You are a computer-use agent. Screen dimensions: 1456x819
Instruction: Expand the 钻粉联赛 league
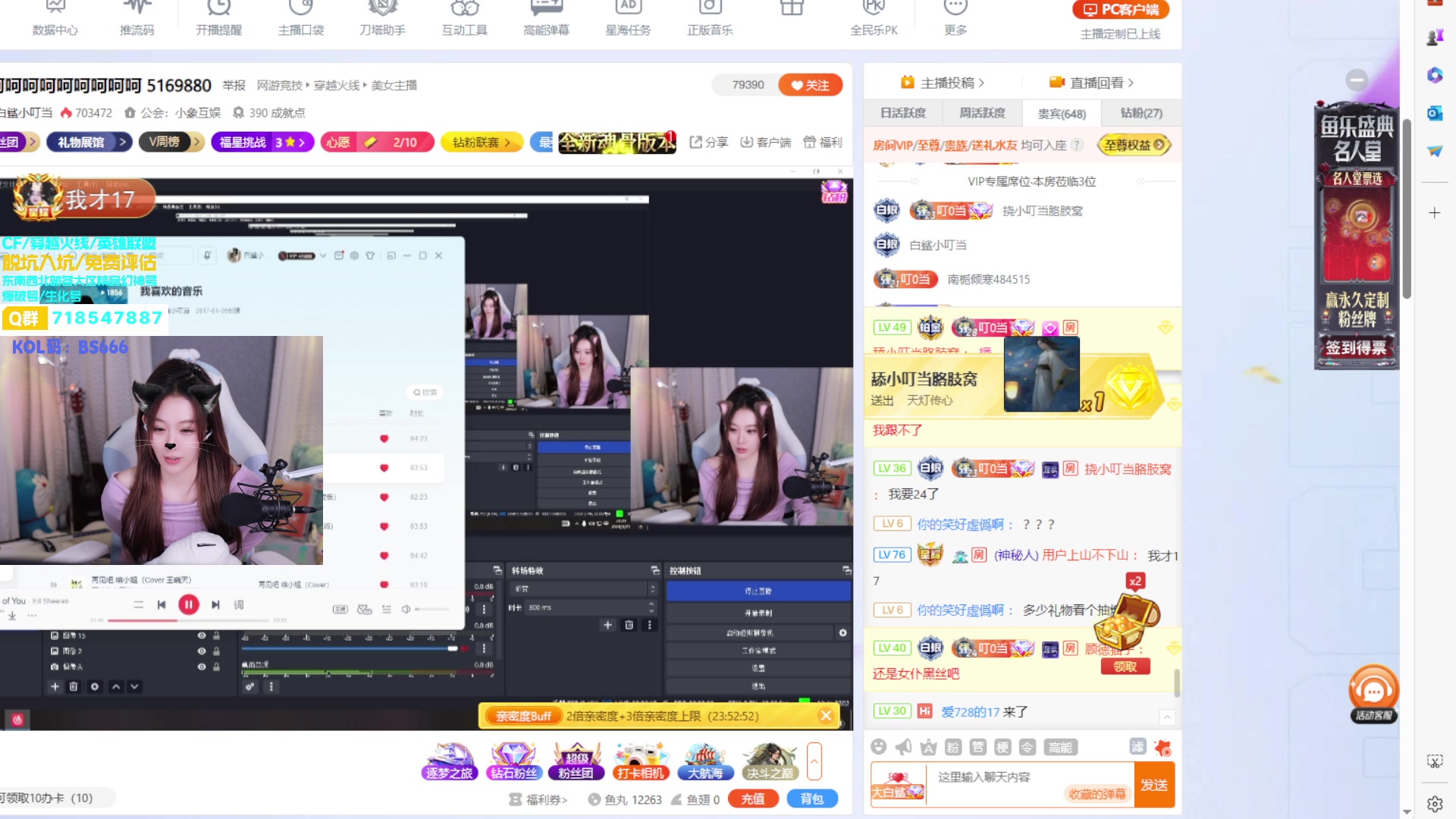(x=482, y=142)
